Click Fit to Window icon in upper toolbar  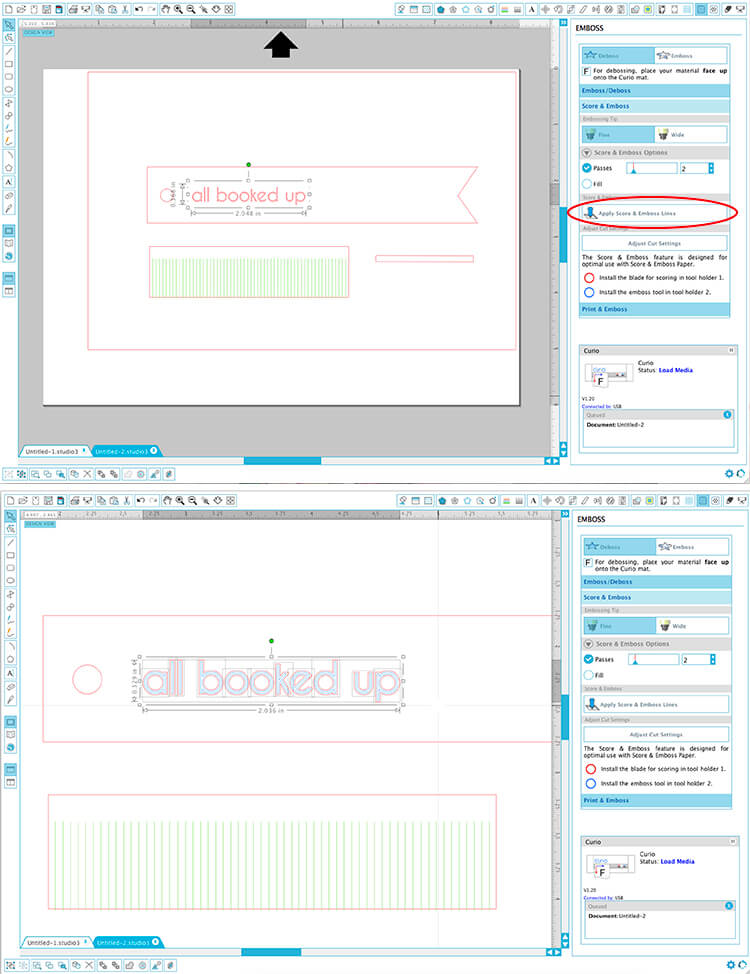pos(229,9)
